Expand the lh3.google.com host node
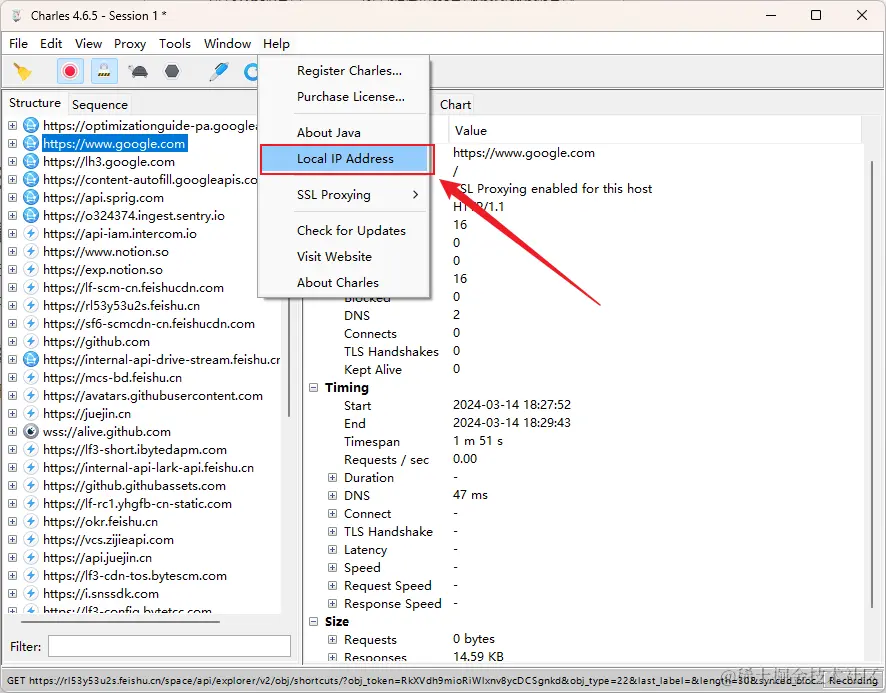The height and width of the screenshot is (693, 886). (x=12, y=162)
